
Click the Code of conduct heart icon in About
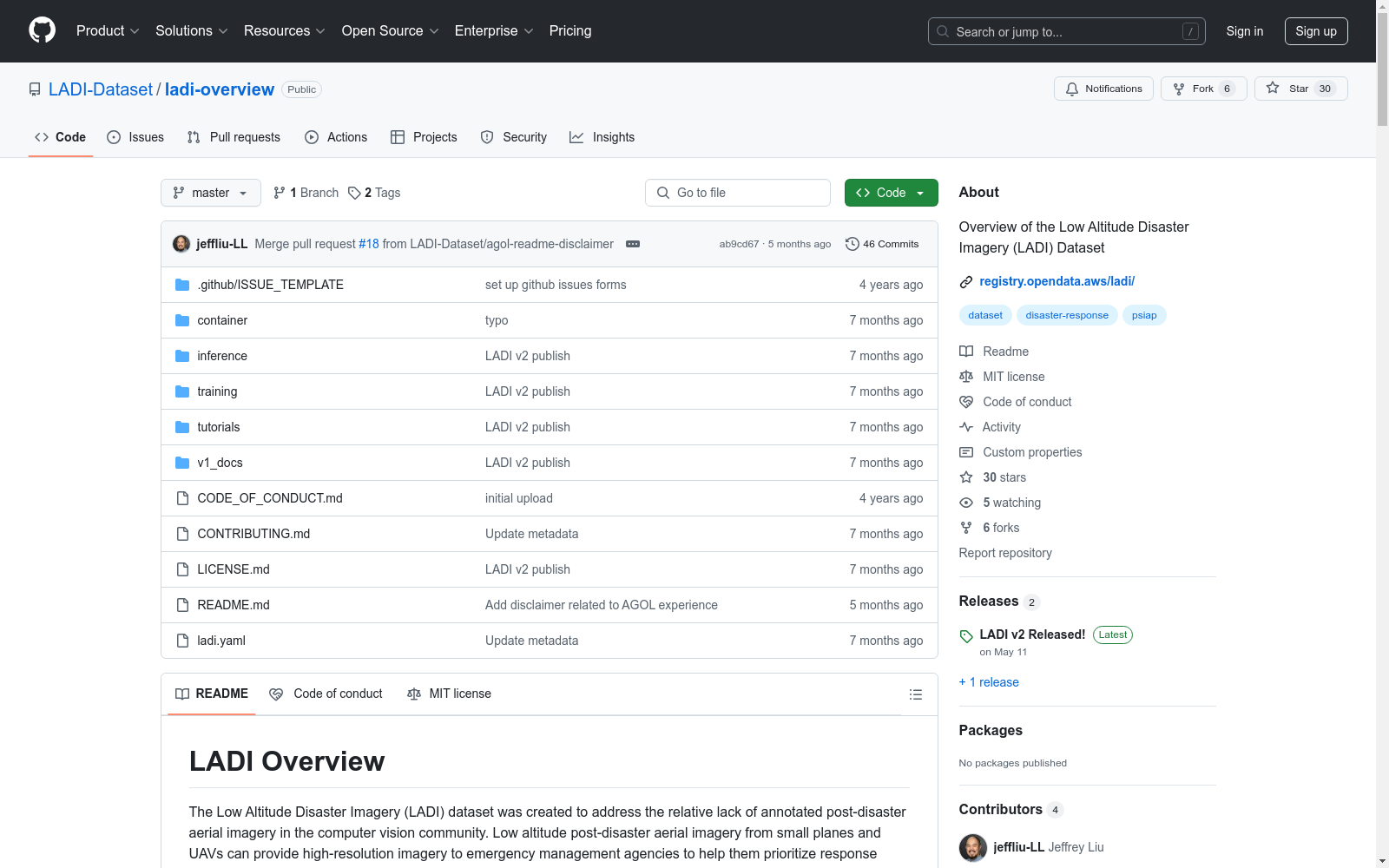pos(966,402)
